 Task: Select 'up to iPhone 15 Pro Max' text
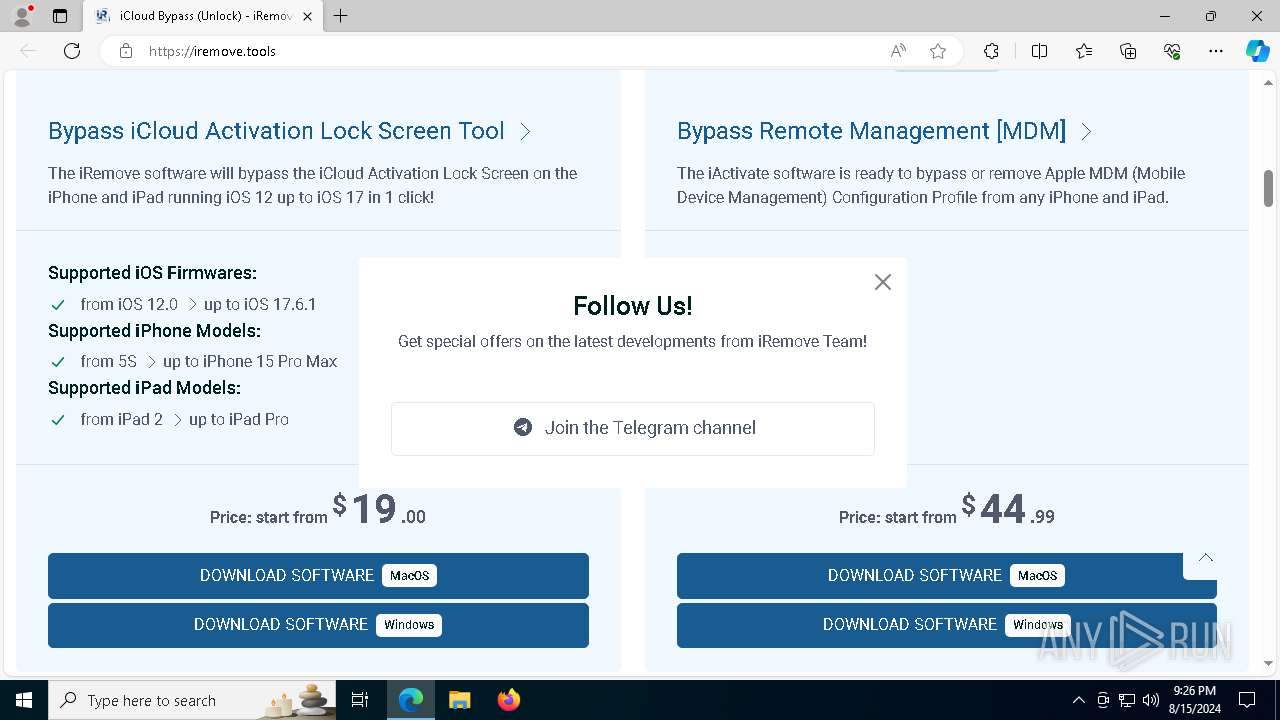(x=250, y=361)
